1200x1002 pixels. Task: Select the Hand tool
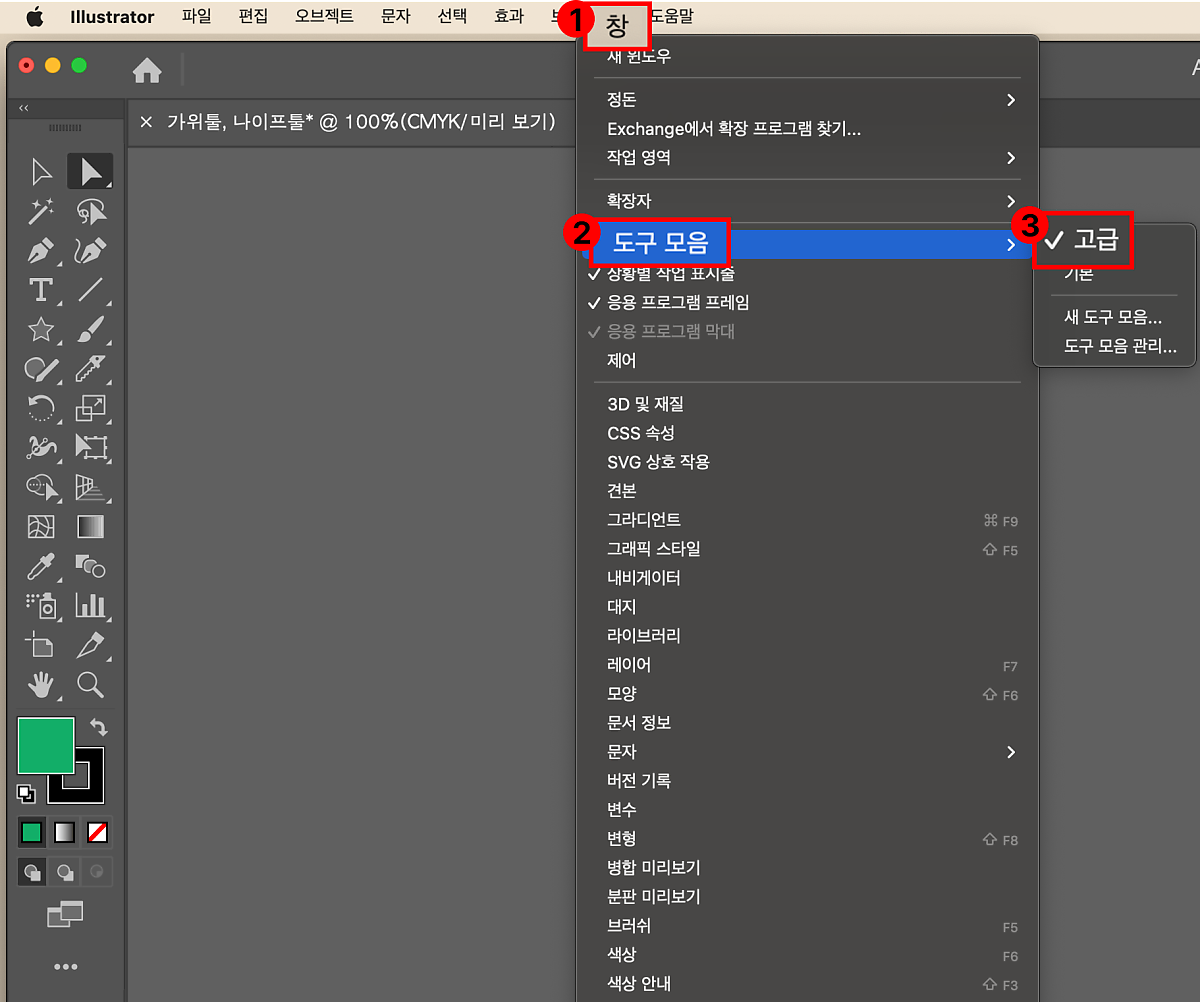tap(40, 684)
